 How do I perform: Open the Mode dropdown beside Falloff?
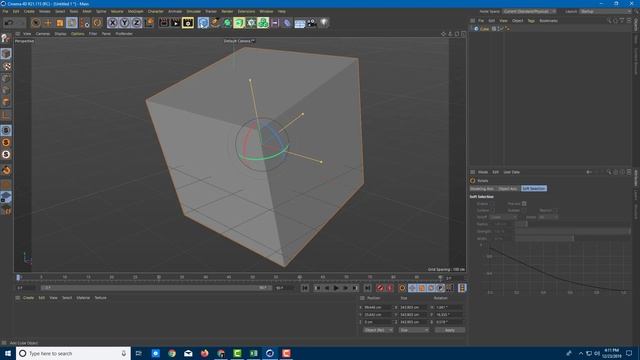click(548, 217)
